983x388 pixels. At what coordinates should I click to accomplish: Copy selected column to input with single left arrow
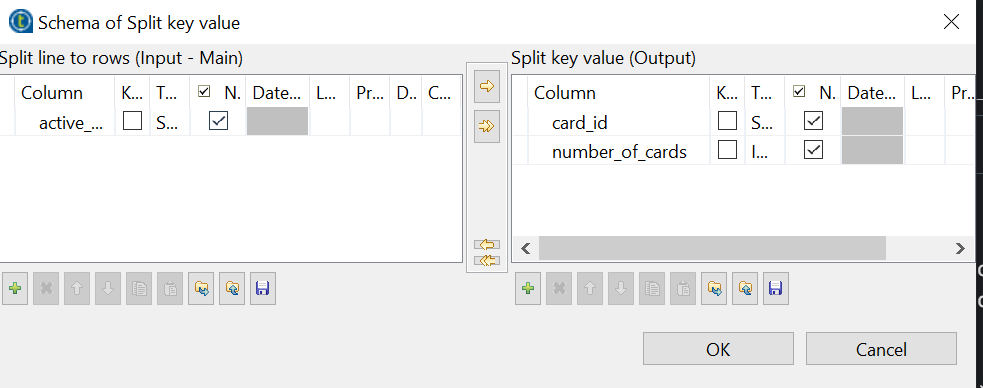[486, 244]
